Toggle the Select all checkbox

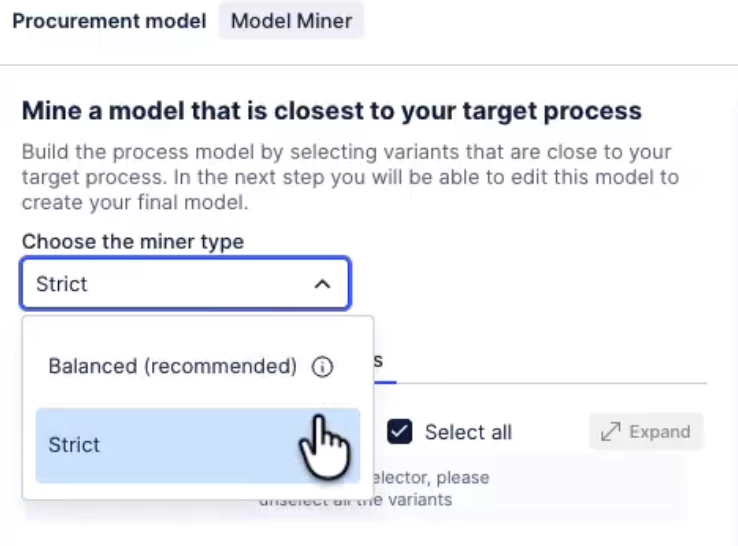coord(400,432)
